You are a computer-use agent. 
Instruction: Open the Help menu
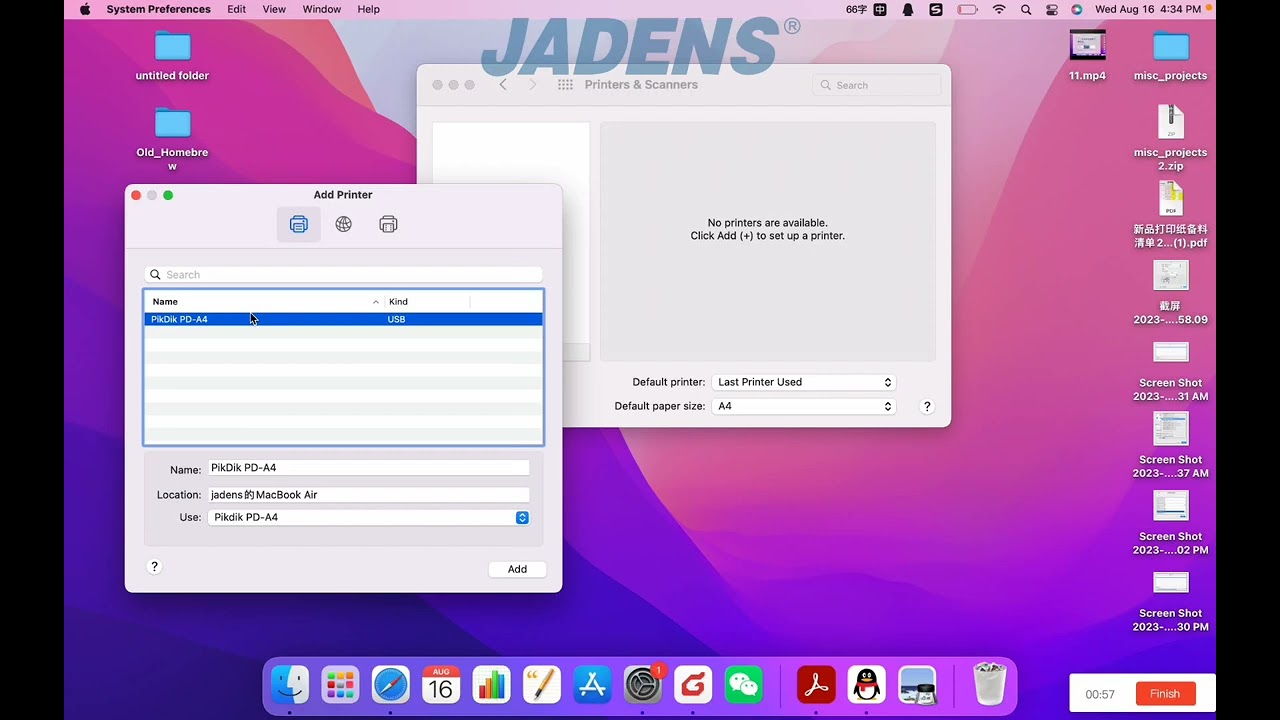tap(368, 9)
